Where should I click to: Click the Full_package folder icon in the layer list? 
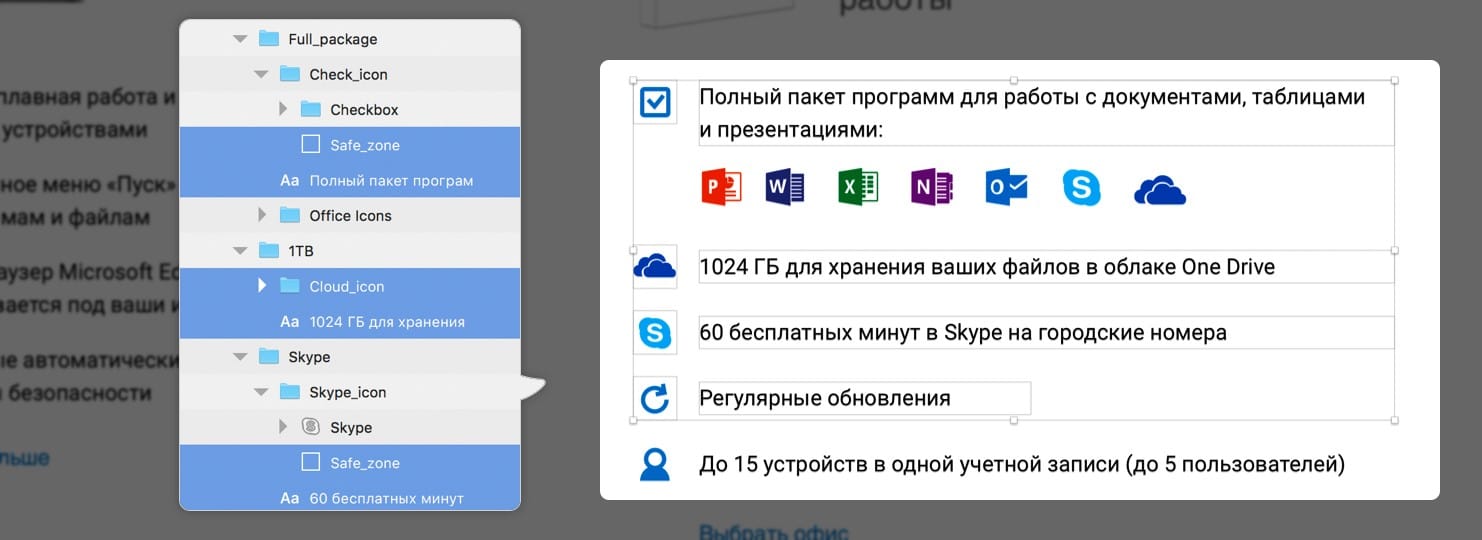pyautogui.click(x=268, y=39)
